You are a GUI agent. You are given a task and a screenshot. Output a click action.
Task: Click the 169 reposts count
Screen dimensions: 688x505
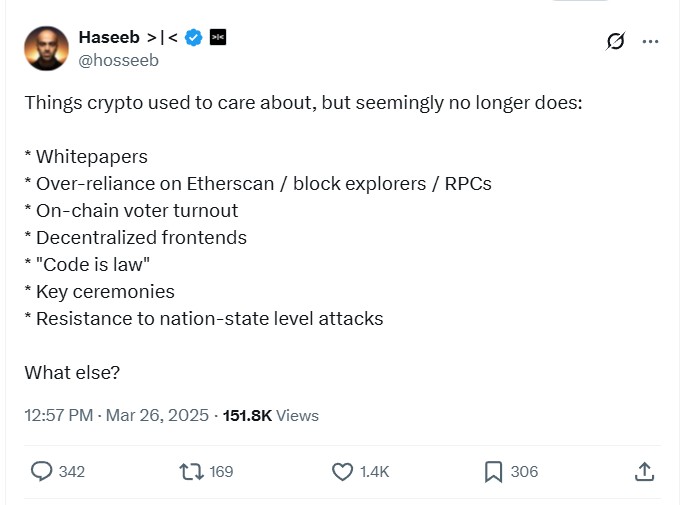[221, 471]
